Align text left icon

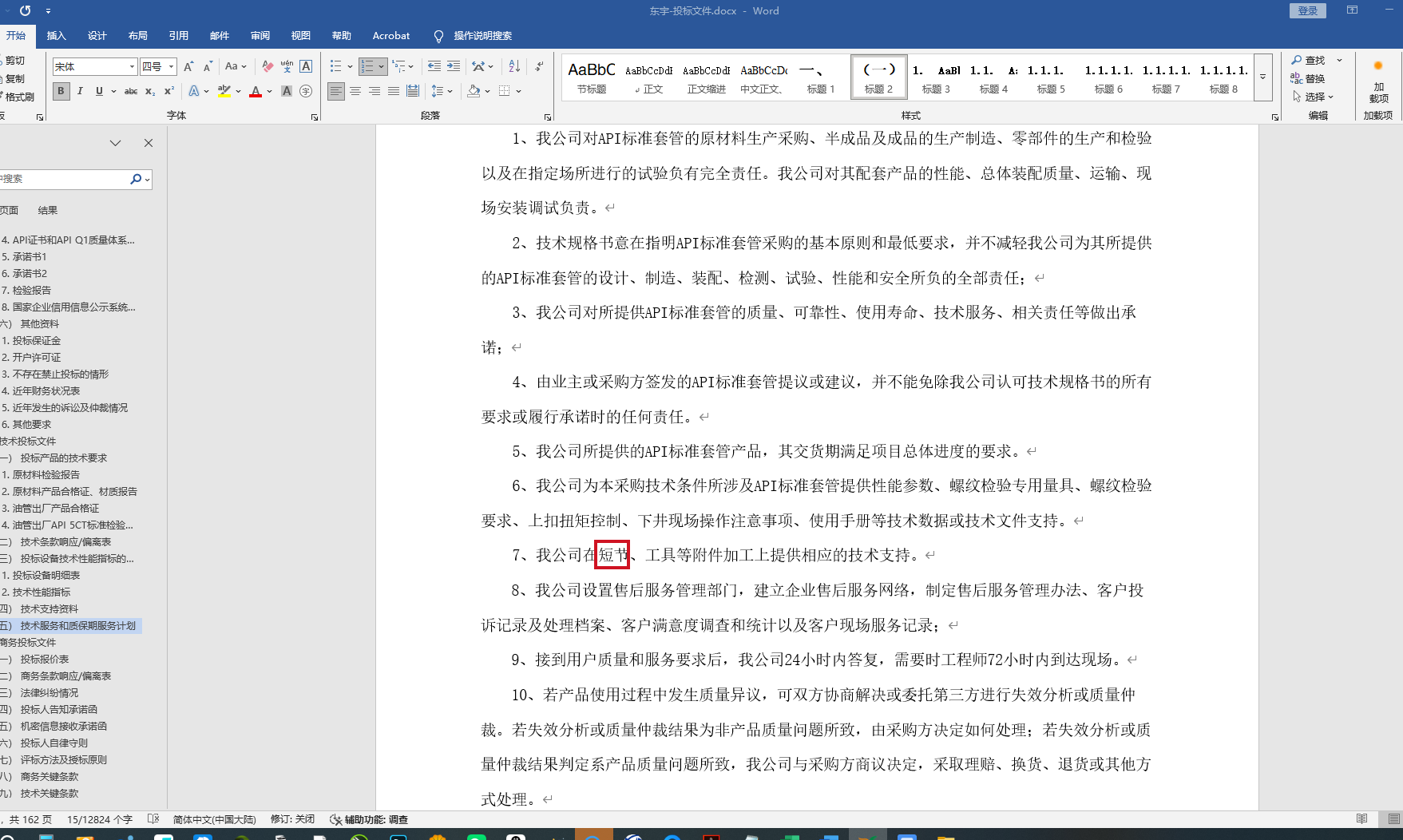[x=336, y=91]
